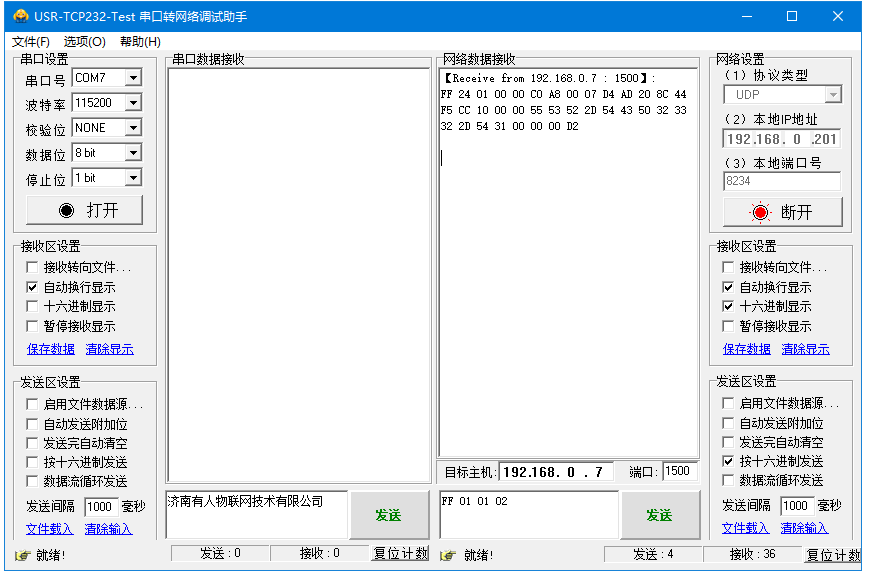This screenshot has width=870, height=578.
Task: Open the 文件(F) menu
Action: coord(30,42)
